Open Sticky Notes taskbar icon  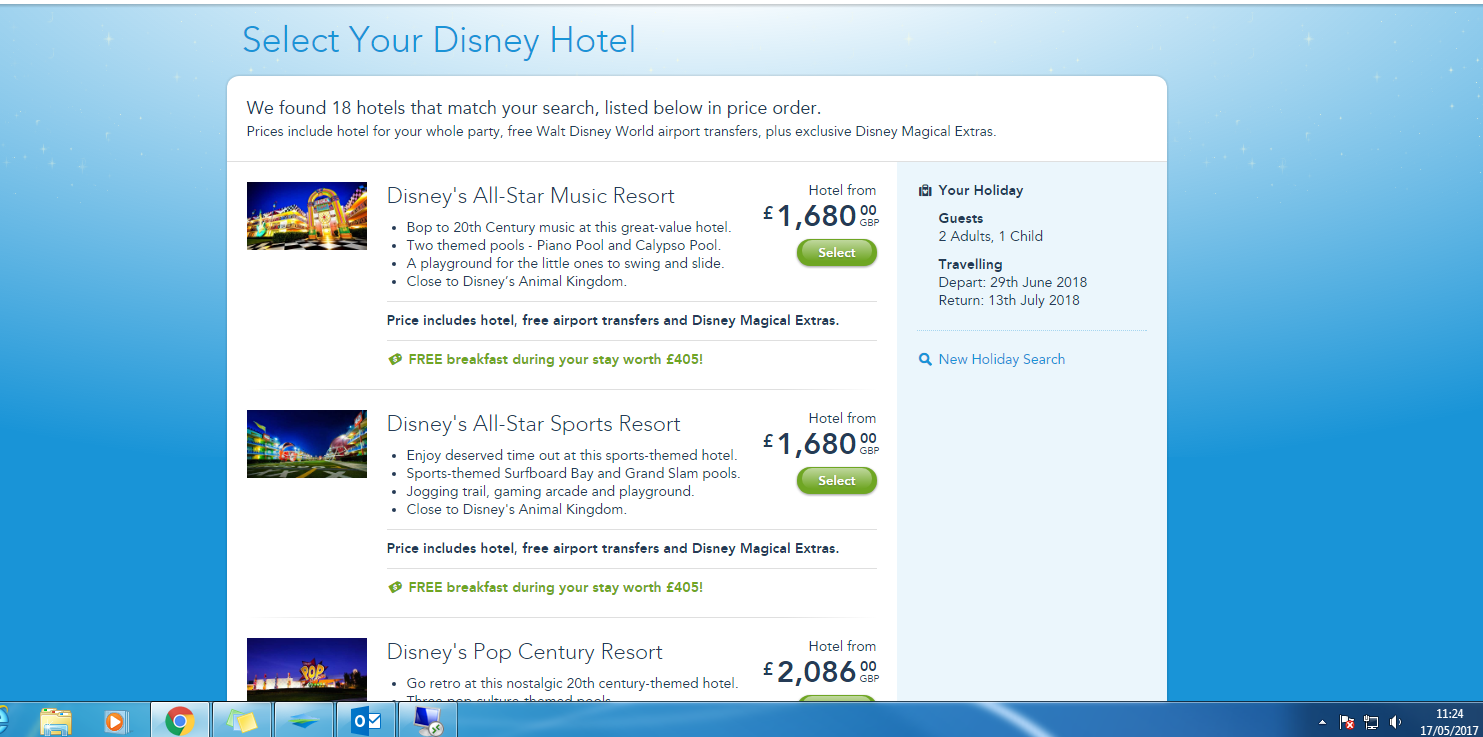[241, 720]
